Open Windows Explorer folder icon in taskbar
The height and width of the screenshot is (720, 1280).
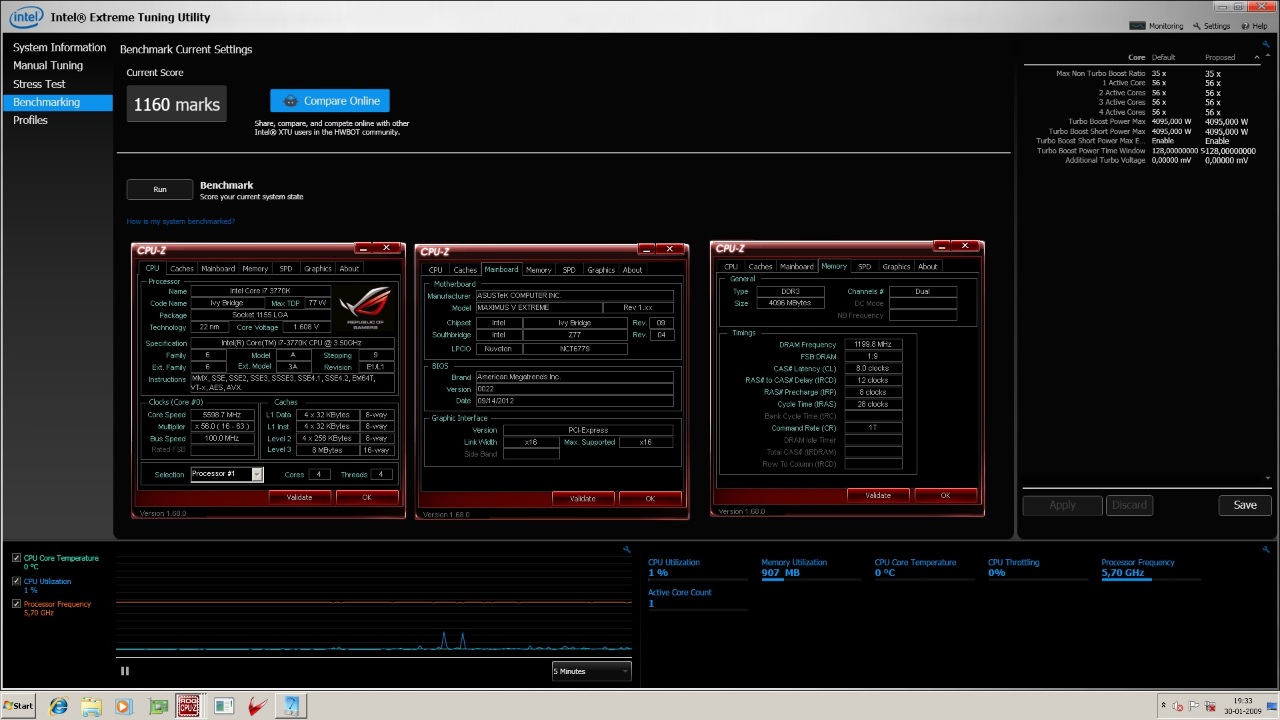(91, 706)
